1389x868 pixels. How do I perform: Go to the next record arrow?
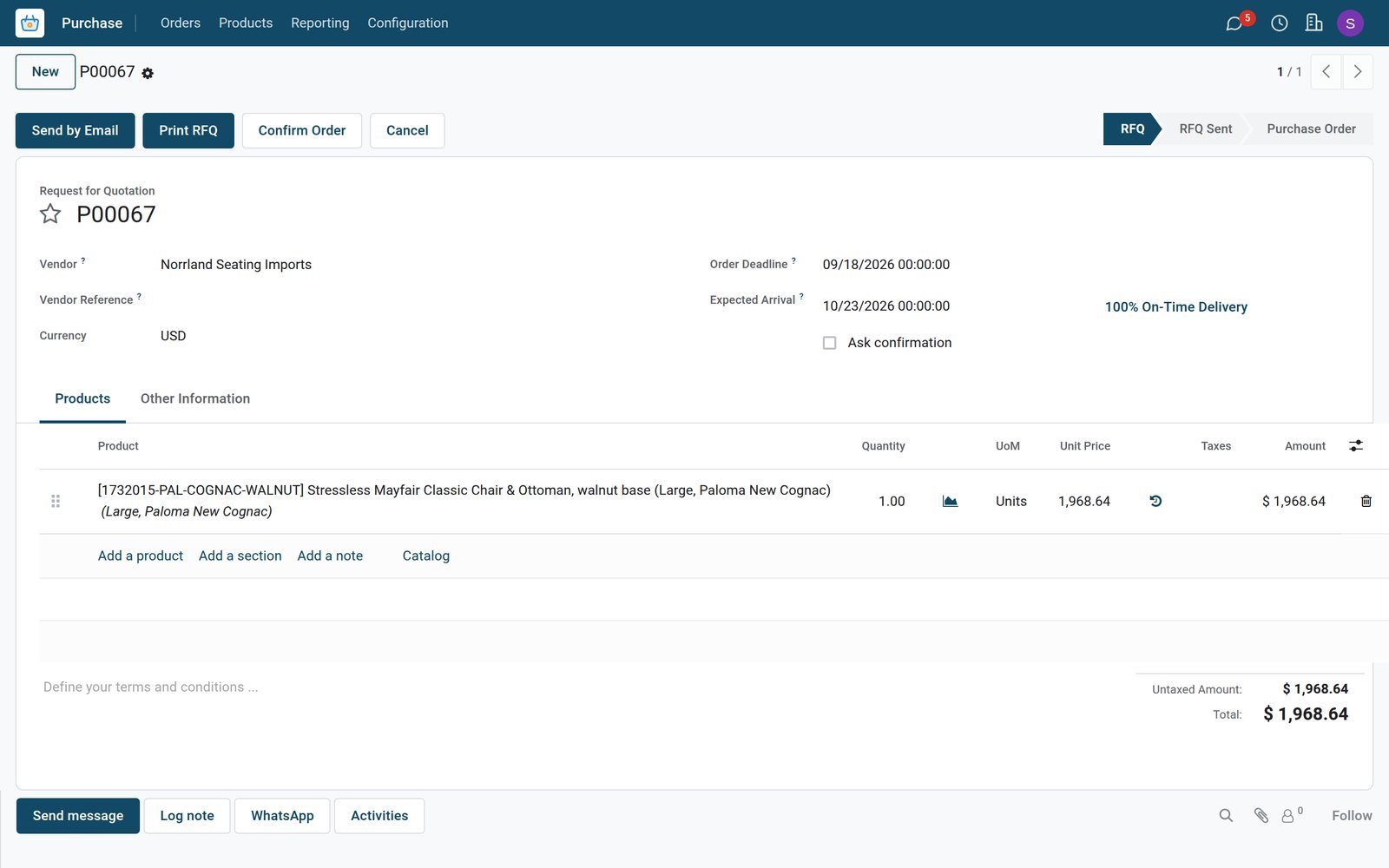[x=1358, y=72]
